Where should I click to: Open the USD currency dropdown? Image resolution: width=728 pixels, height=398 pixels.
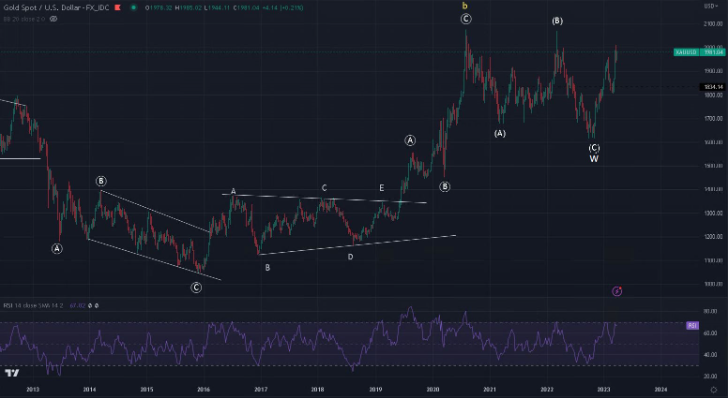click(x=709, y=6)
